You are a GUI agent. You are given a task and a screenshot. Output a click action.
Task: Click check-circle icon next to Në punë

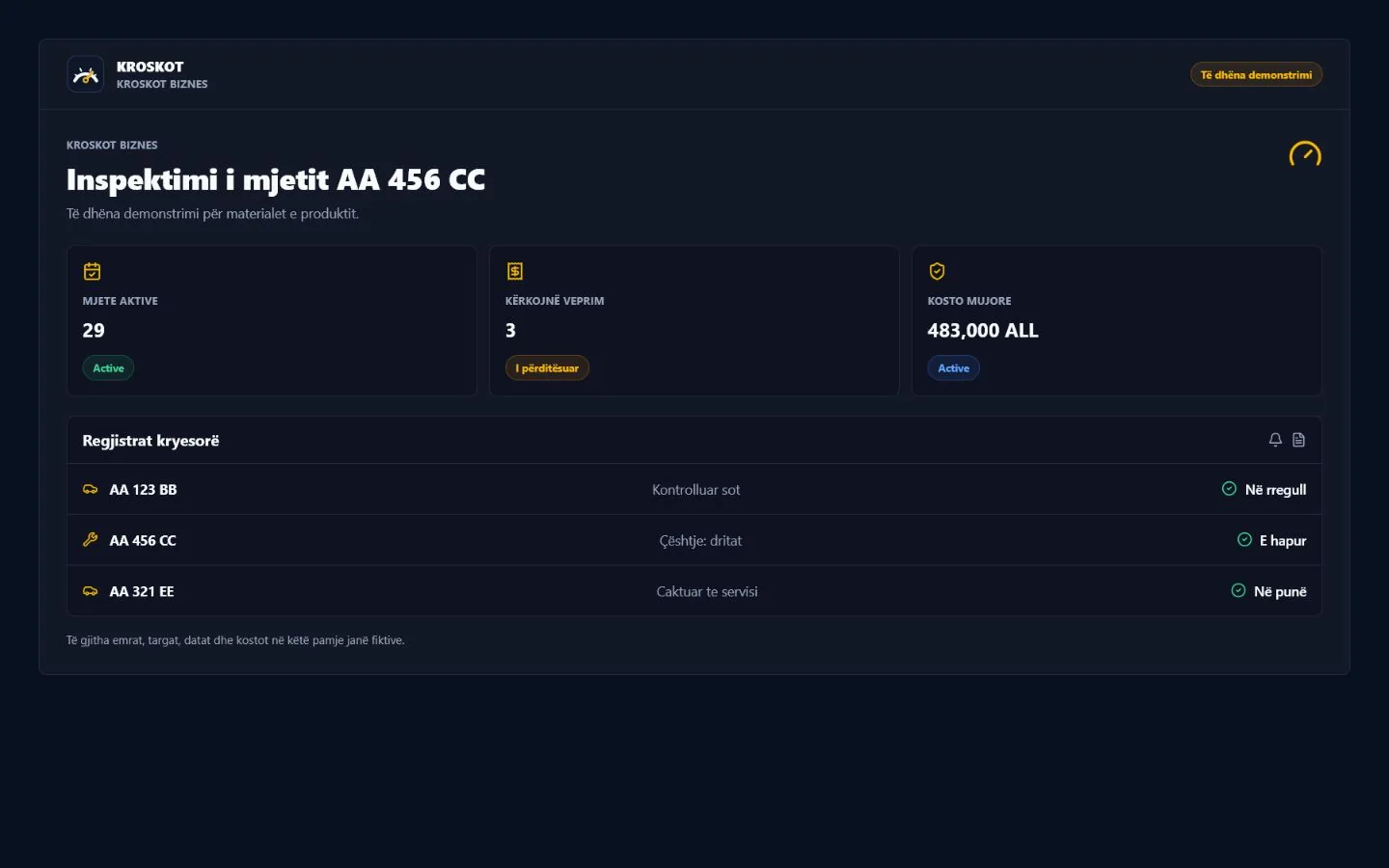[x=1239, y=590]
